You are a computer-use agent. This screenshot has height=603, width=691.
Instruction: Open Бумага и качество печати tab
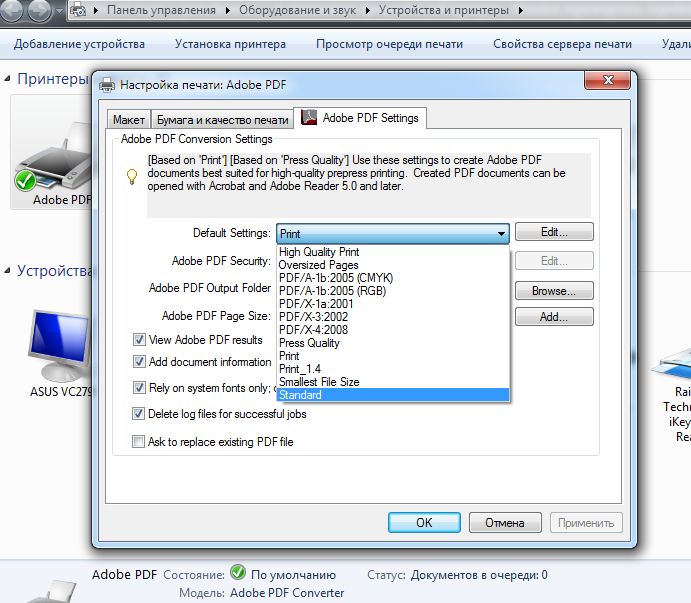coord(222,119)
